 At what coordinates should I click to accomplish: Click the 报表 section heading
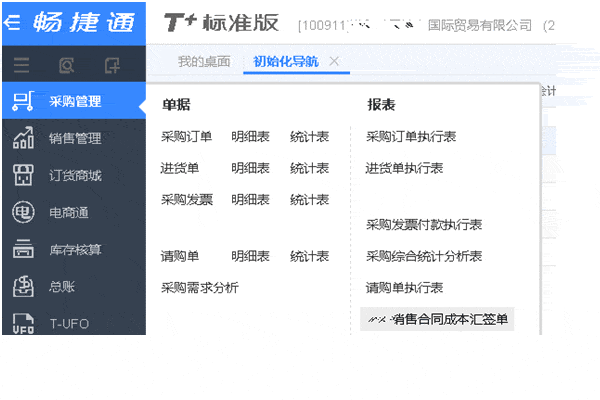pos(381,104)
